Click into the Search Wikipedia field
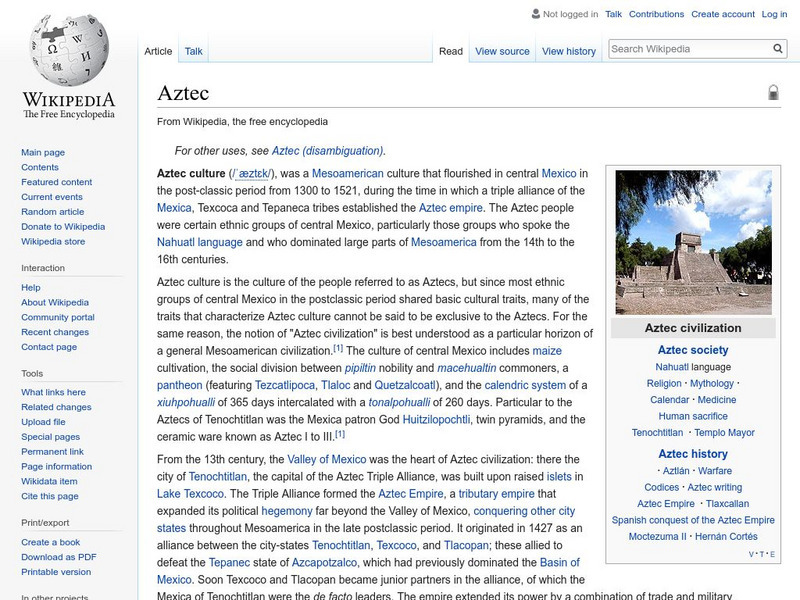This screenshot has width=800, height=600. 688,49
